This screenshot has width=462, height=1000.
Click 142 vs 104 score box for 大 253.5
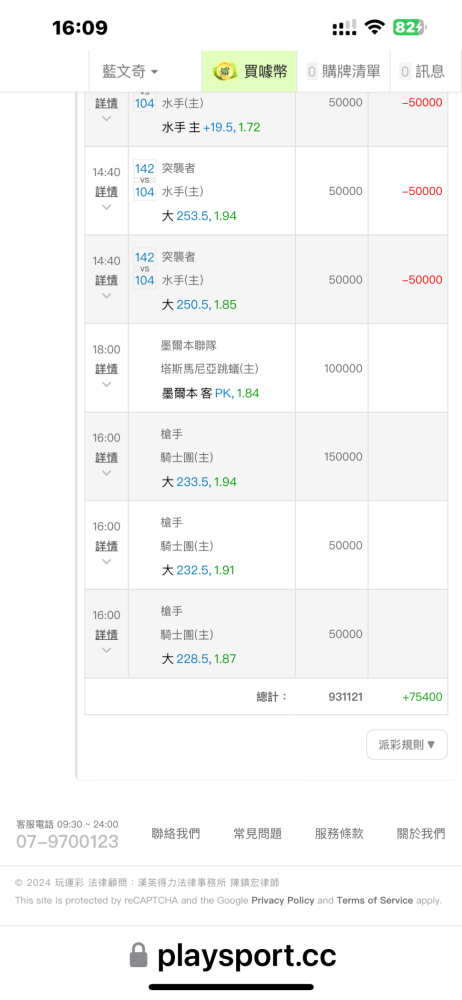(x=144, y=180)
